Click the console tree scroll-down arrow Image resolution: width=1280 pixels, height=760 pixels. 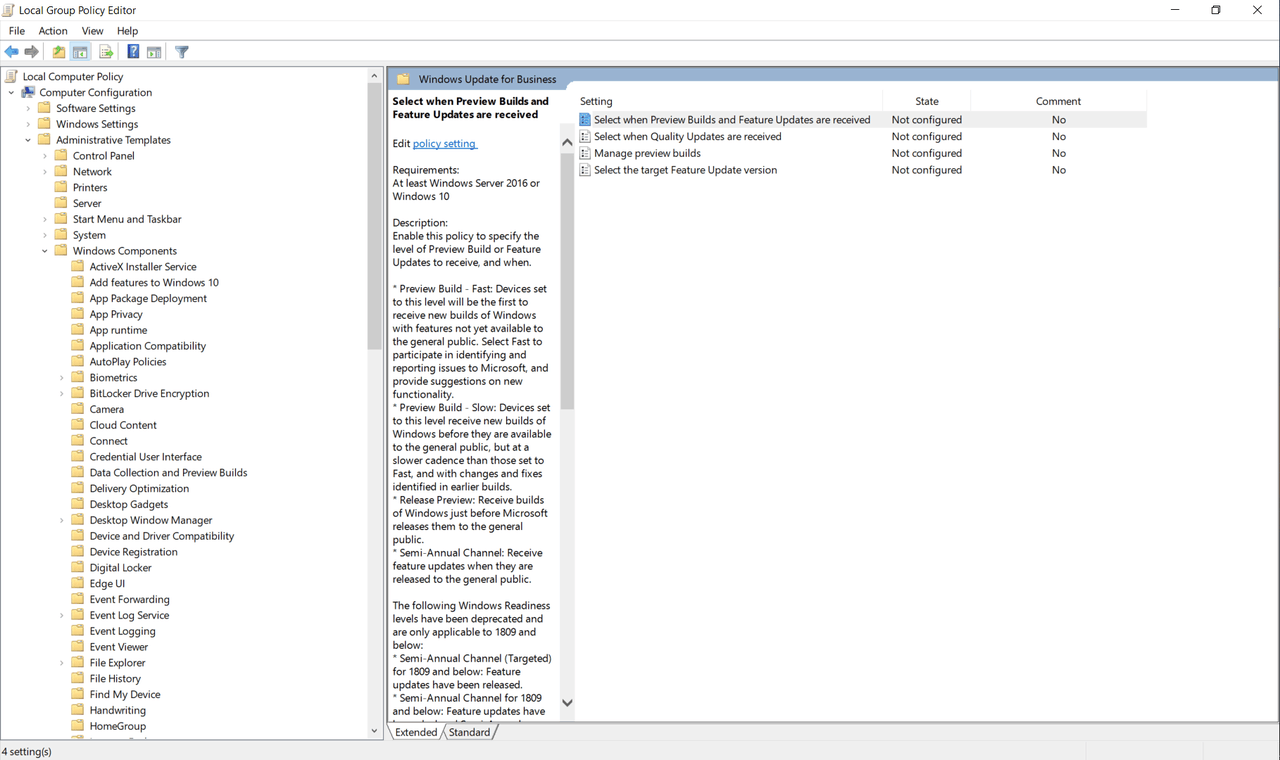click(x=375, y=731)
